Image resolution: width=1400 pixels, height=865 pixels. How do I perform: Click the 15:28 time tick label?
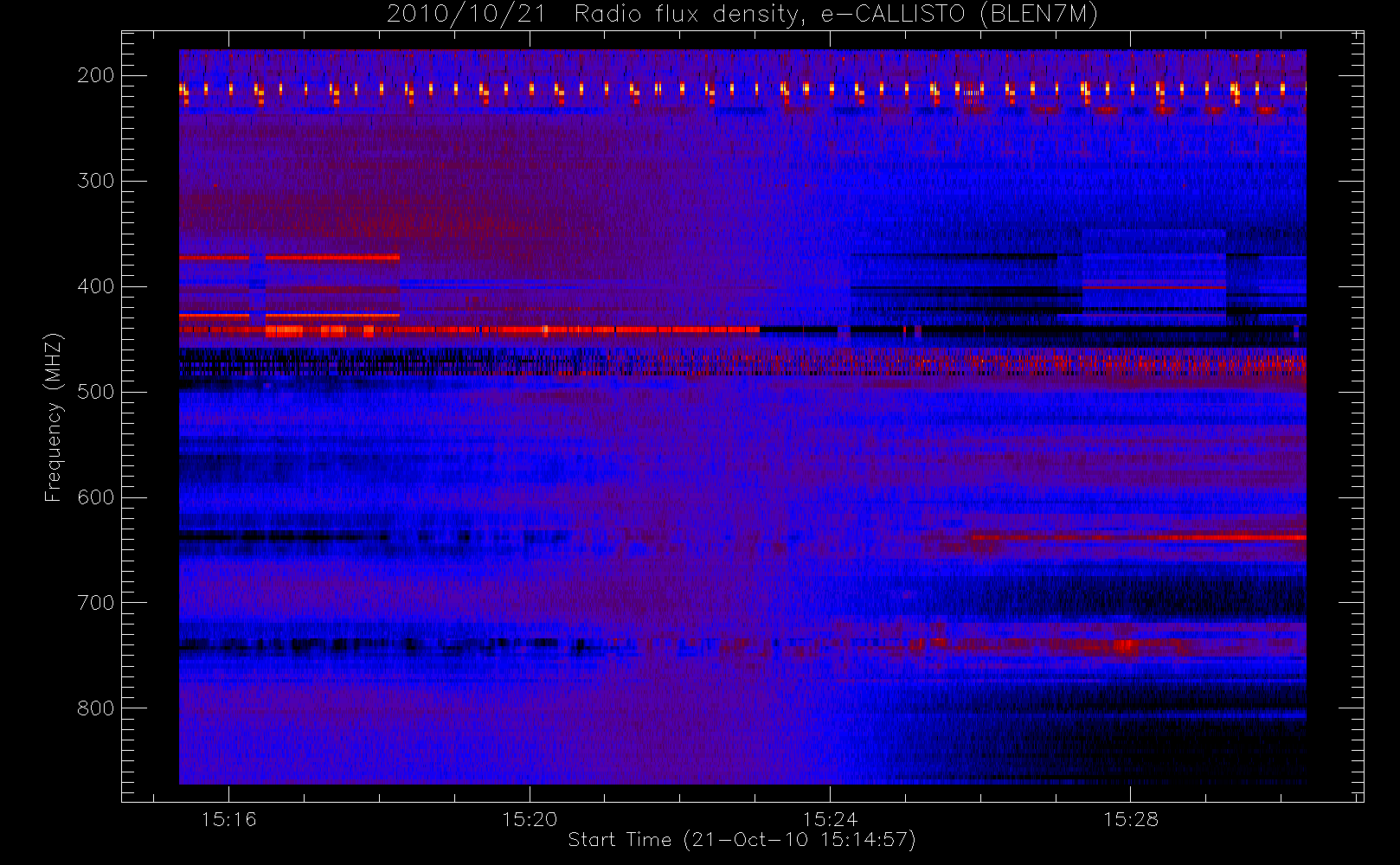pos(1130,819)
